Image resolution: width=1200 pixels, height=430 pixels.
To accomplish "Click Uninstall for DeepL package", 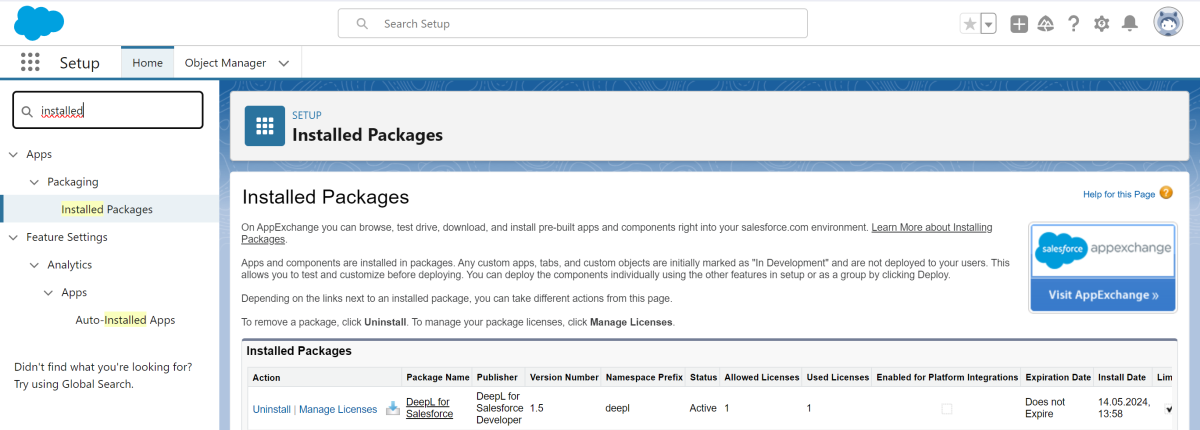I will [271, 409].
